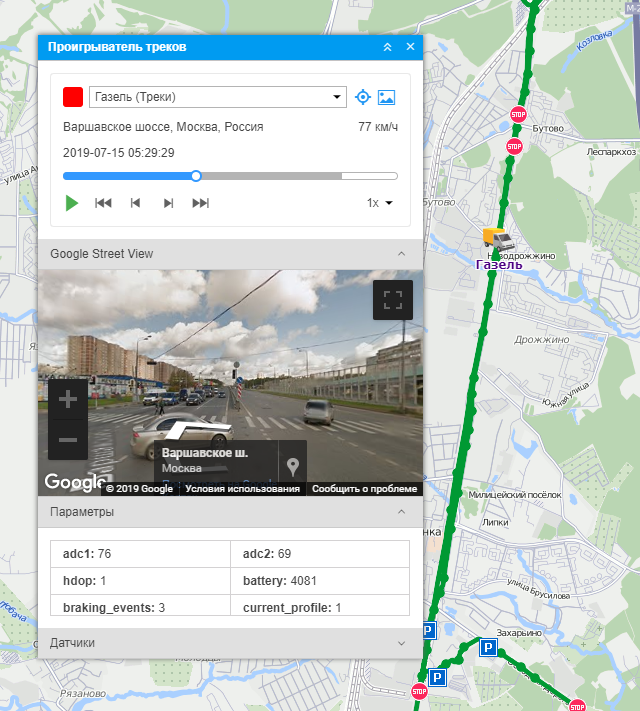Click the timestamp 2019-07-15 05:29:29
The image size is (640, 711).
point(119,153)
